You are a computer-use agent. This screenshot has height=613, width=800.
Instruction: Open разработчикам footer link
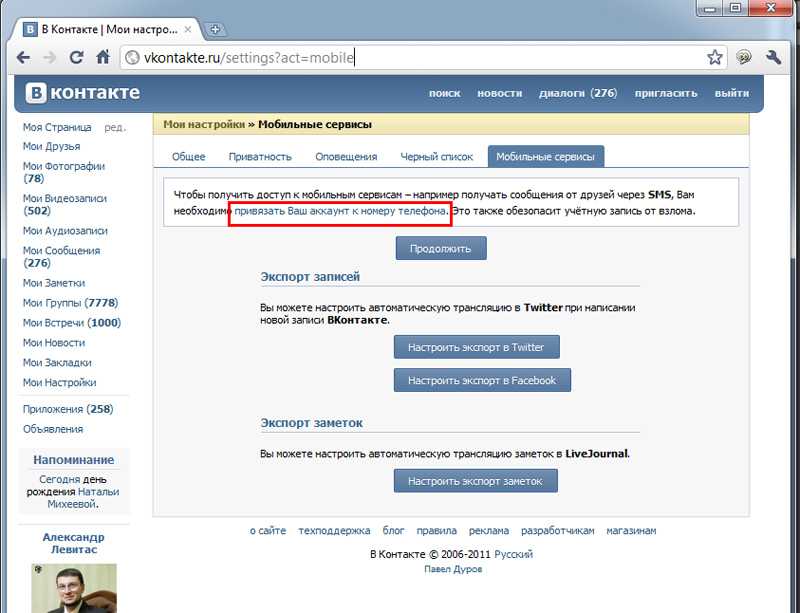[558, 531]
